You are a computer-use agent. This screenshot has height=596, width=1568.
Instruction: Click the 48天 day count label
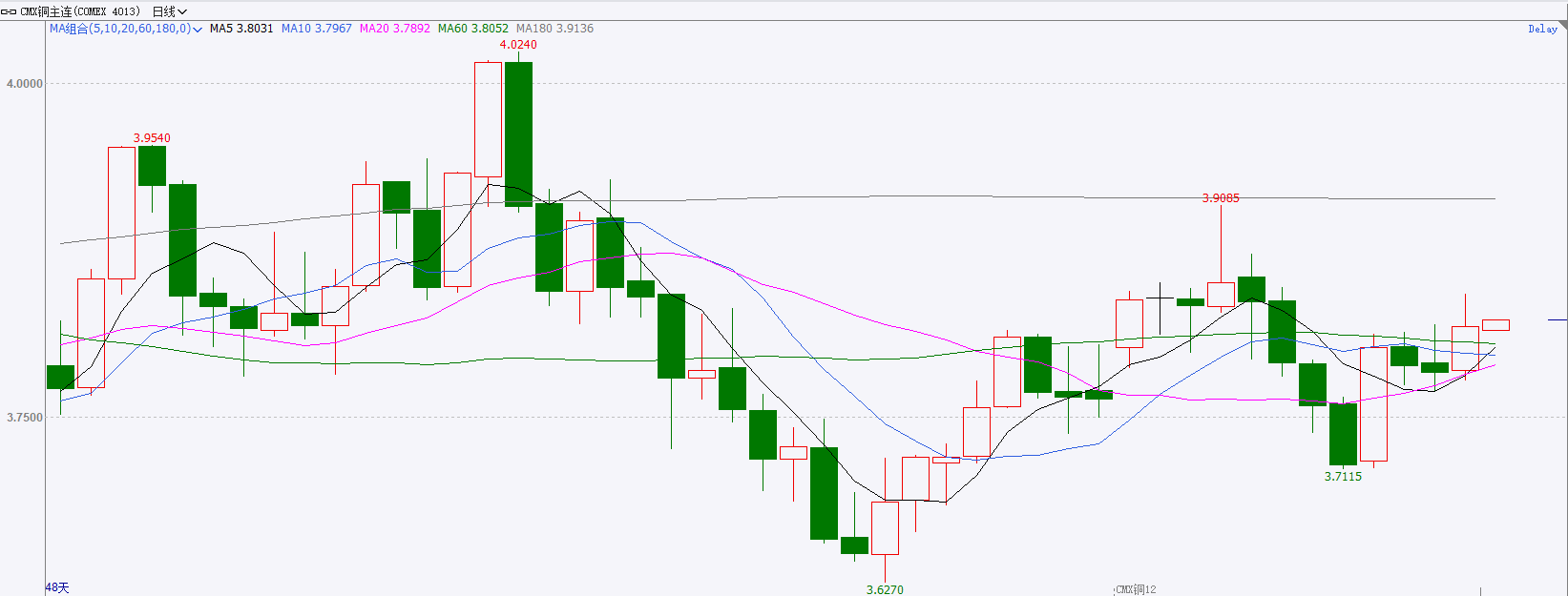coord(57,587)
